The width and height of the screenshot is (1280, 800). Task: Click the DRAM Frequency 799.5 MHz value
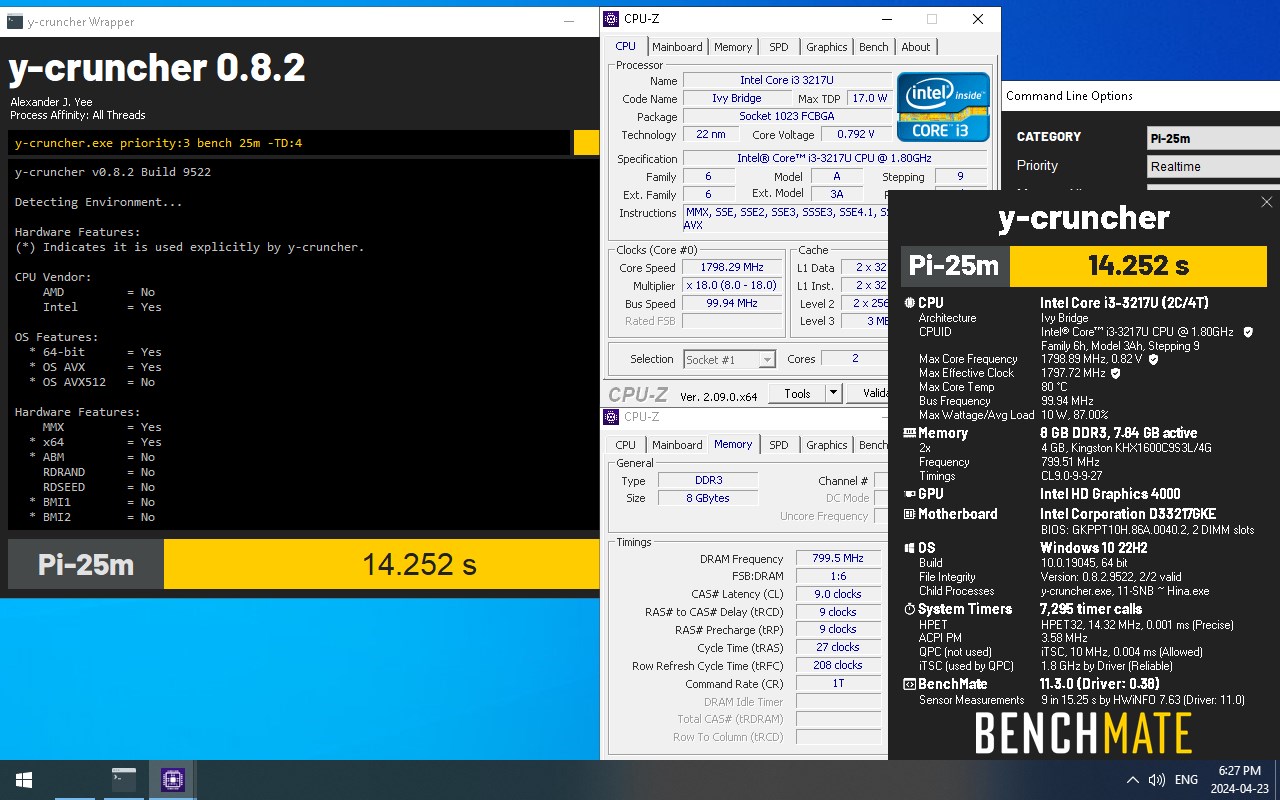click(x=838, y=559)
